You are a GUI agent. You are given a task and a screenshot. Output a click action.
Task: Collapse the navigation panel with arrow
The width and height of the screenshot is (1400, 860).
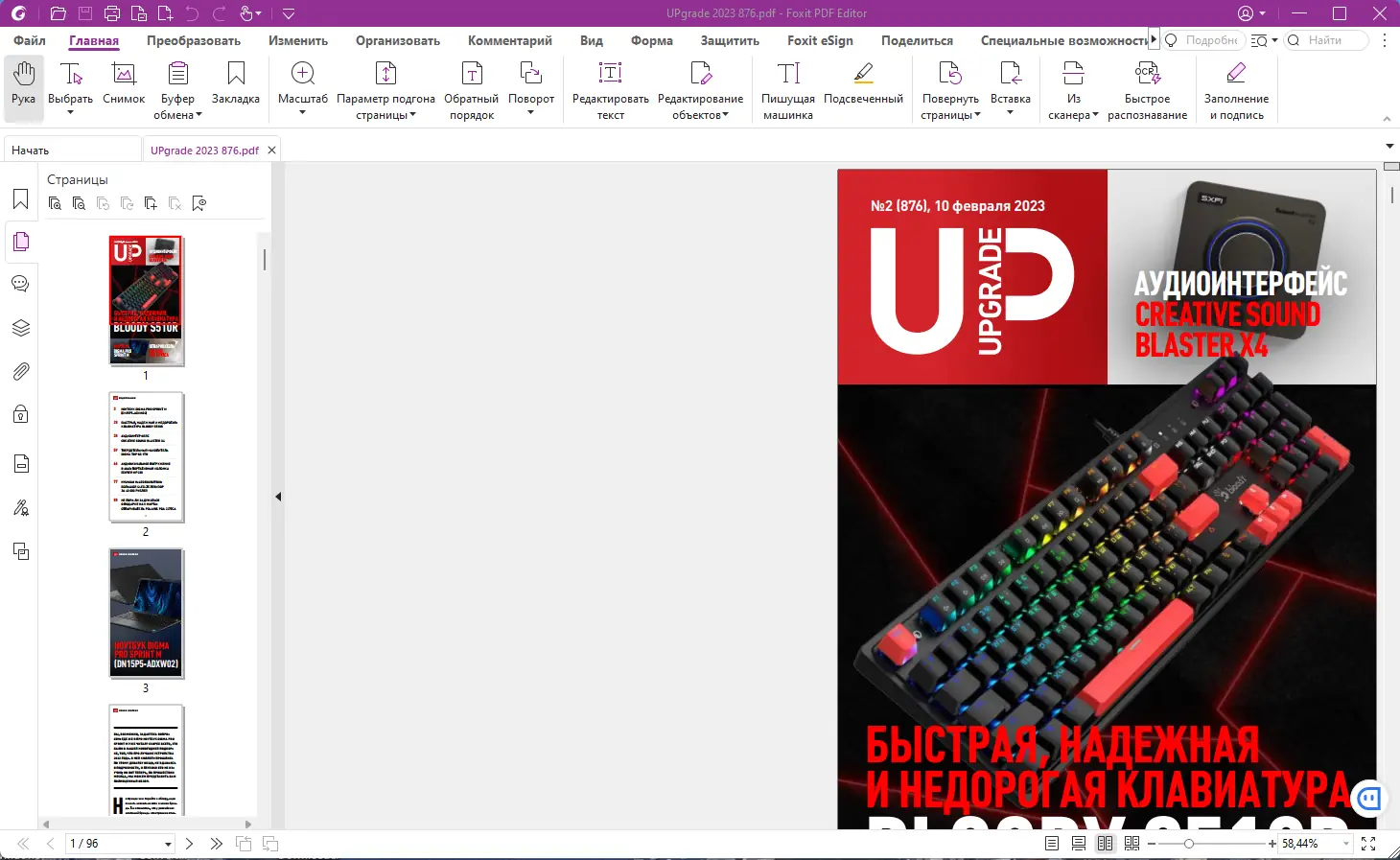278,497
